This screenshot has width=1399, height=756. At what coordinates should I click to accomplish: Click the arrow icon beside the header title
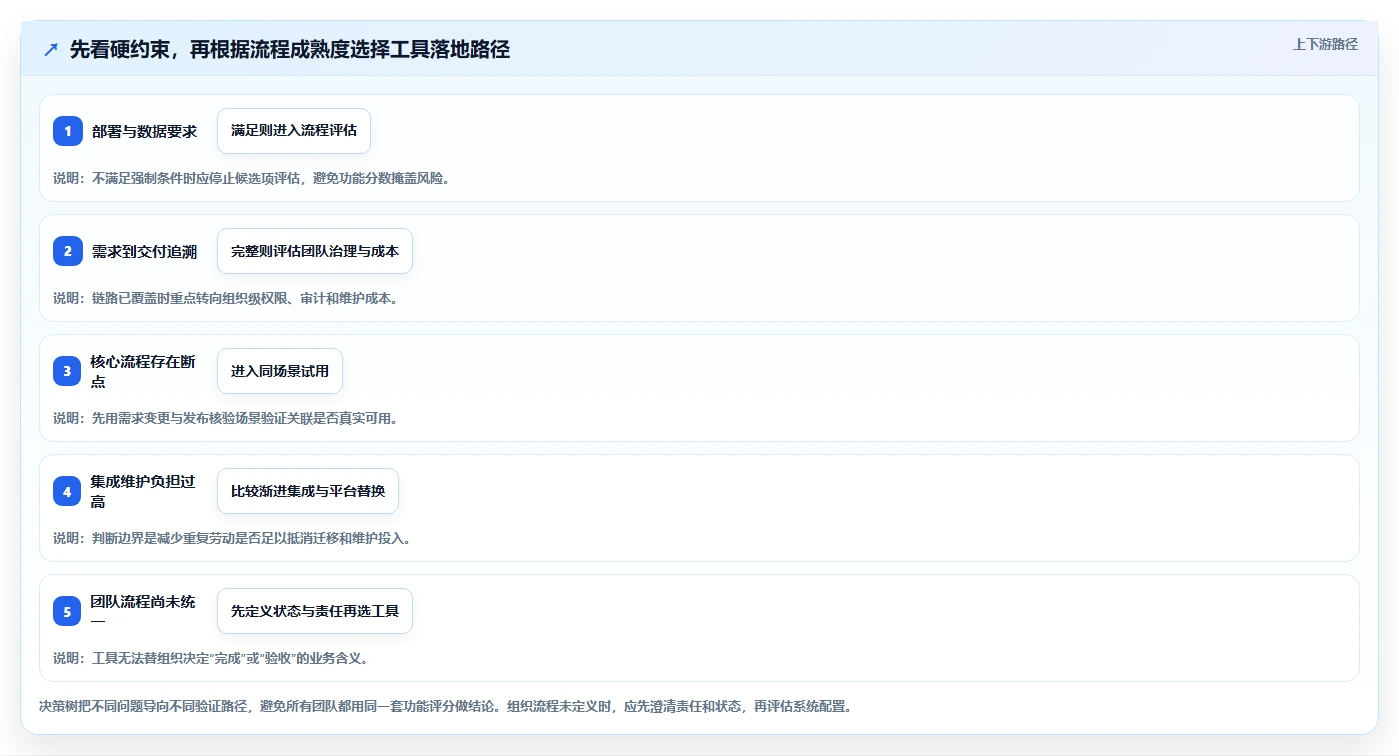(51, 49)
